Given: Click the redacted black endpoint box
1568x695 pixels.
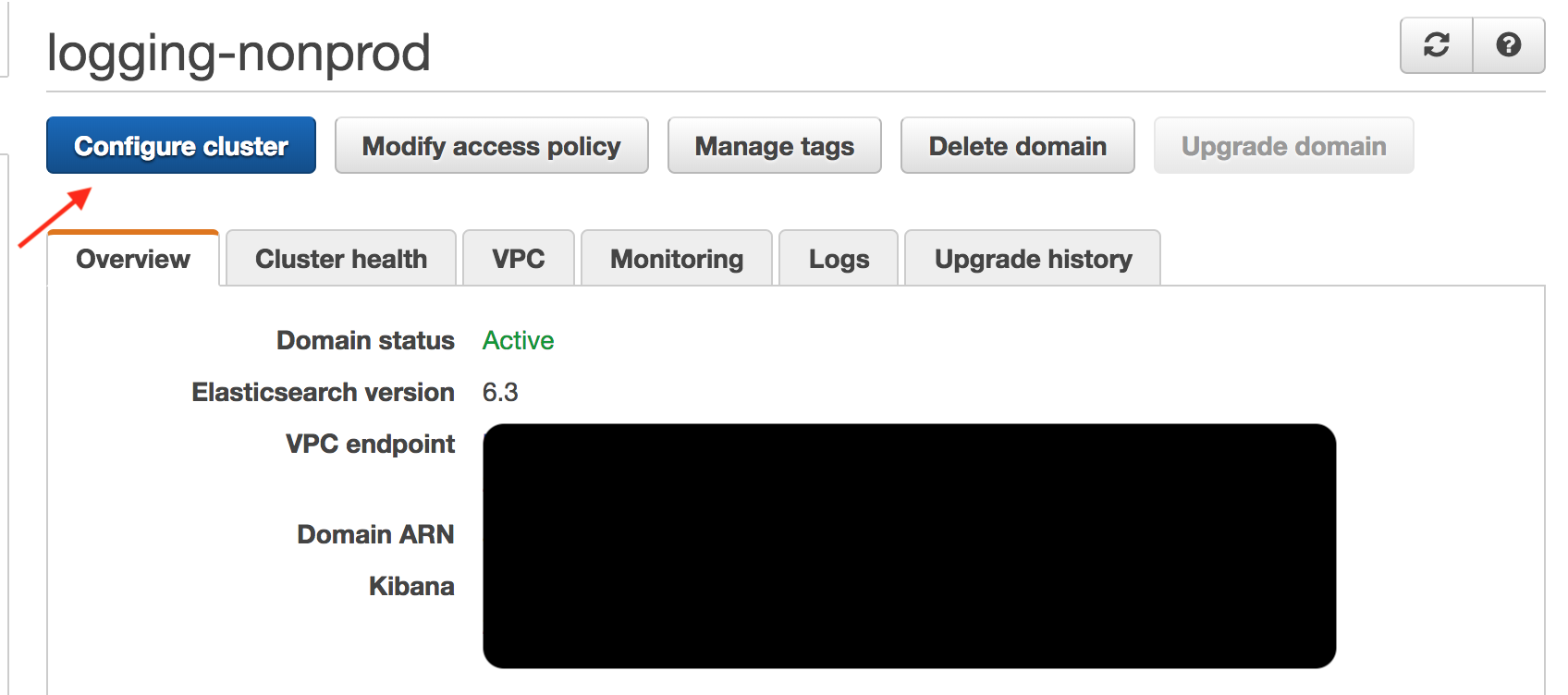Looking at the screenshot, I should (909, 546).
